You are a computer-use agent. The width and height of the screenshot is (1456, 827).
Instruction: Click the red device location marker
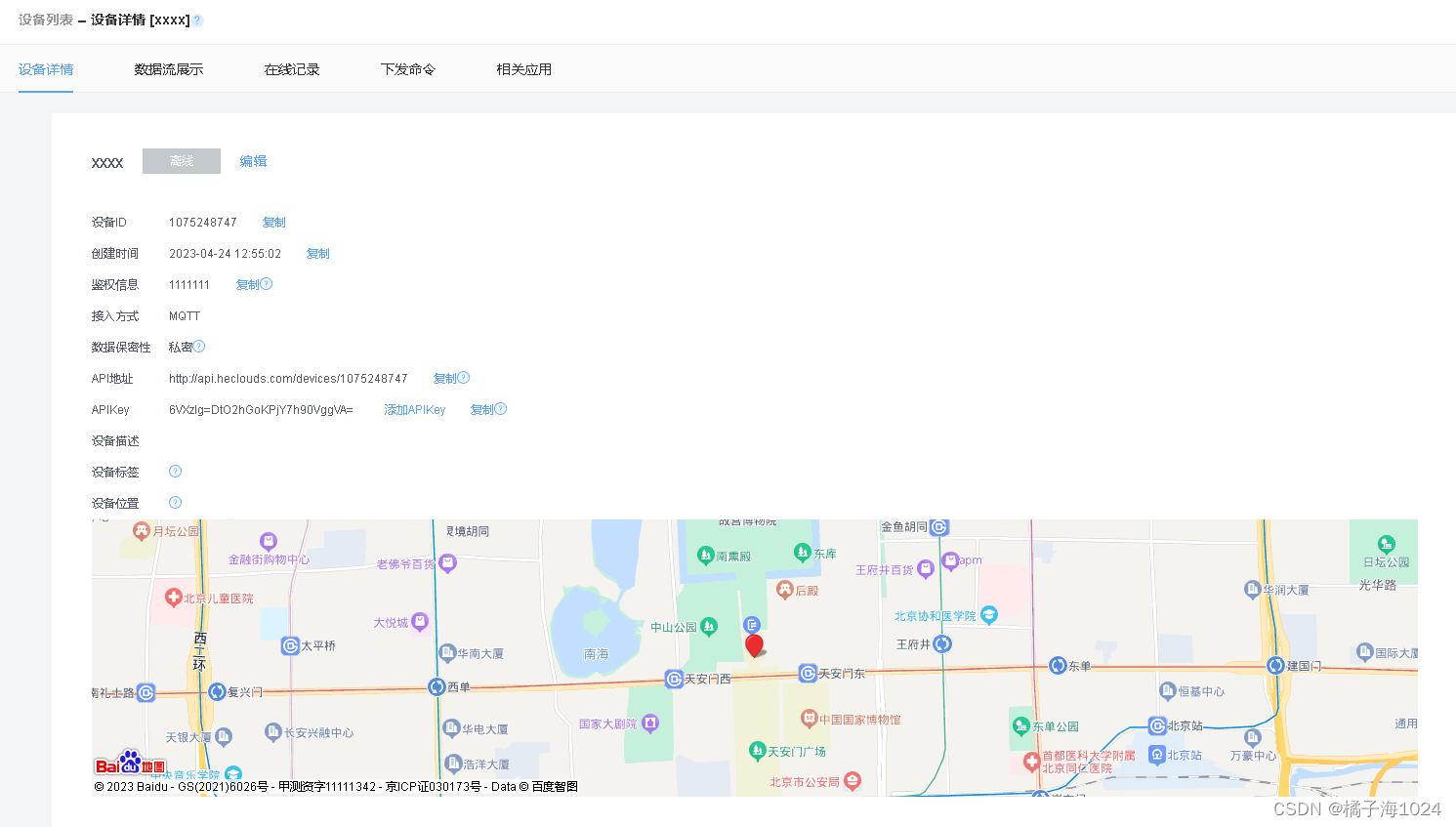coord(754,645)
